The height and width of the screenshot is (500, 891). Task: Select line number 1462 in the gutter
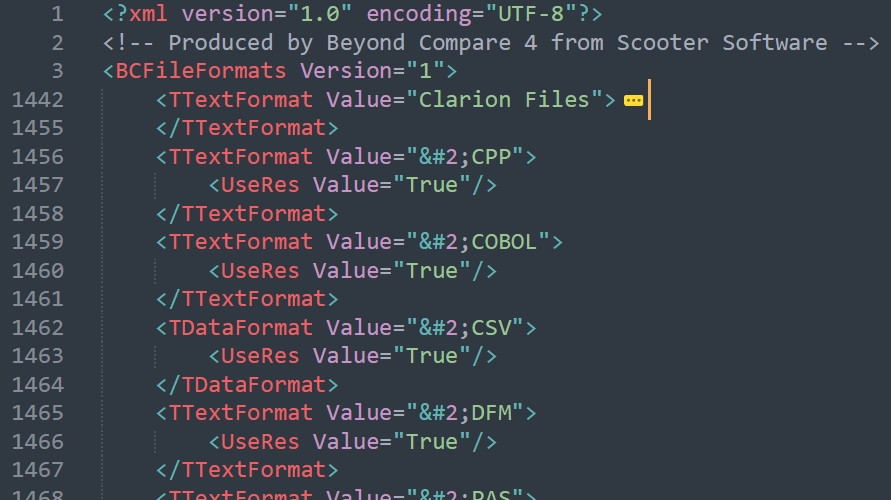pyautogui.click(x=37, y=328)
